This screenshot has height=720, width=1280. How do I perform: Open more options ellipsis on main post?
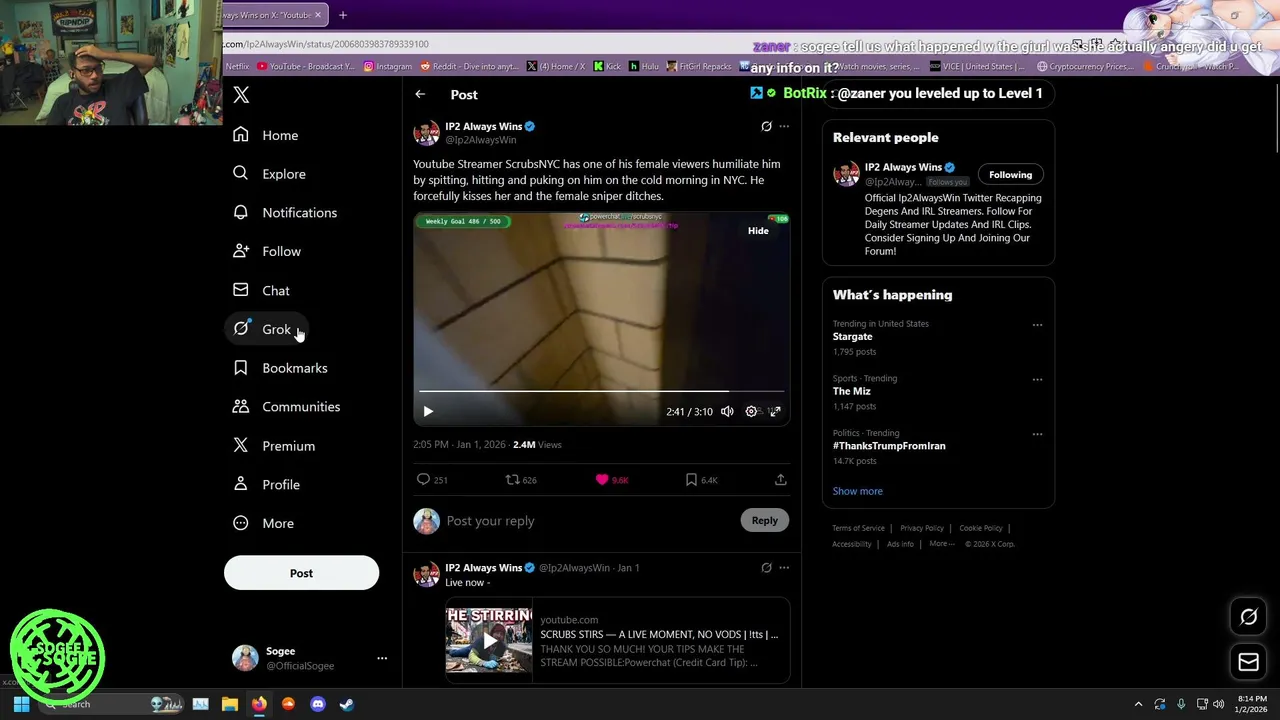(784, 127)
